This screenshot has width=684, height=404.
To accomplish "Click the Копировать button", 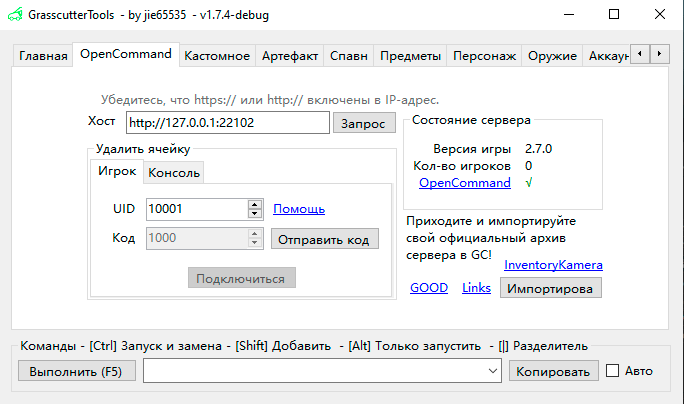I will (553, 371).
